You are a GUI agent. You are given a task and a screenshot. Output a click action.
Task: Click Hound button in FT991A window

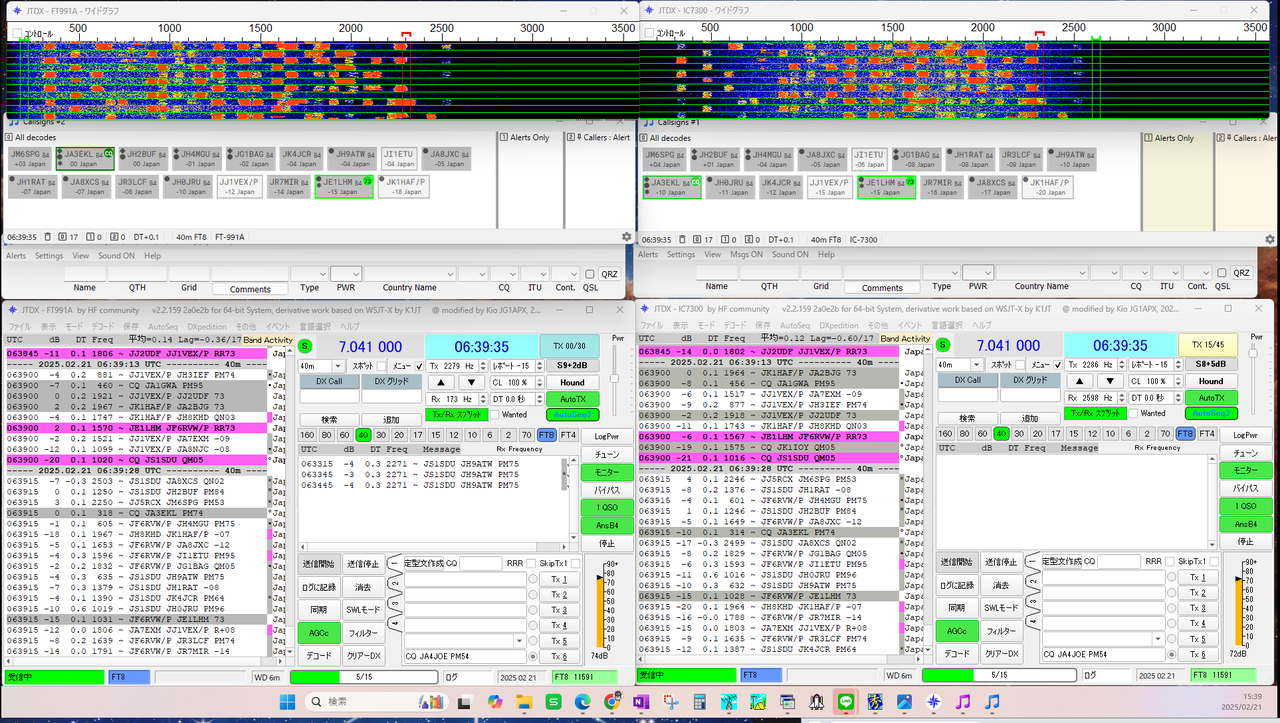click(x=572, y=382)
